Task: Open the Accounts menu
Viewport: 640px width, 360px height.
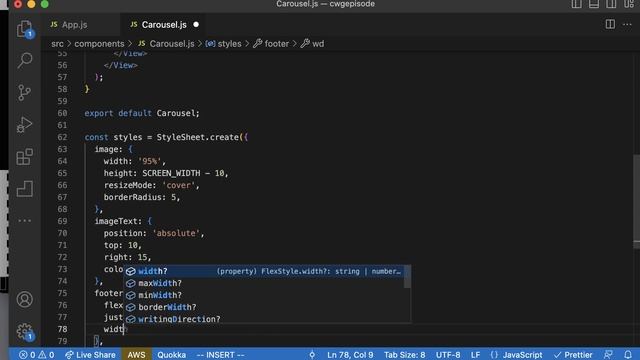Action: click(x=24, y=300)
